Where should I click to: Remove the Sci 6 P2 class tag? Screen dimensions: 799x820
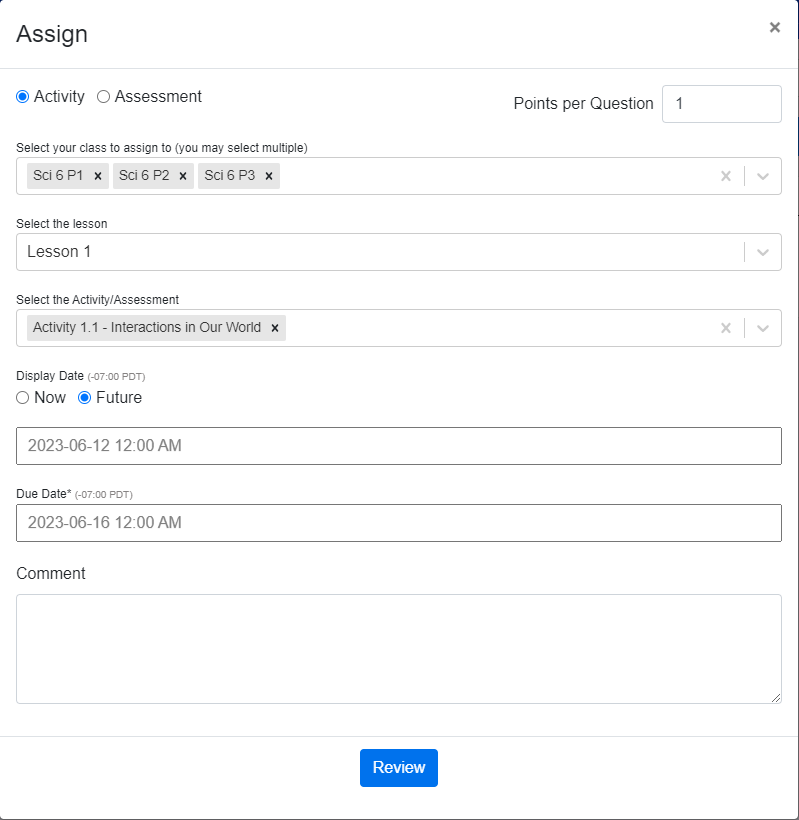tap(181, 175)
